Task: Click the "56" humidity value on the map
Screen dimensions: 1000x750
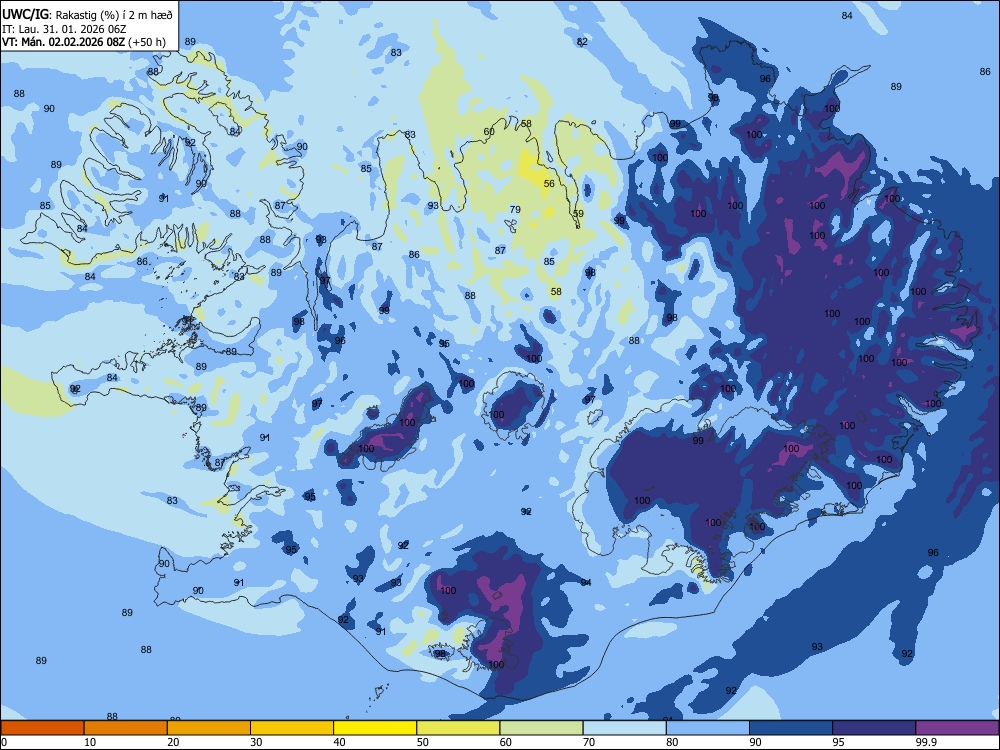Action: [549, 184]
